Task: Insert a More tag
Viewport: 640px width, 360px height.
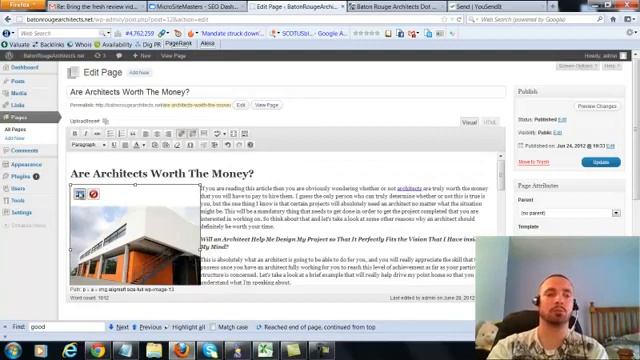Action: (204, 133)
